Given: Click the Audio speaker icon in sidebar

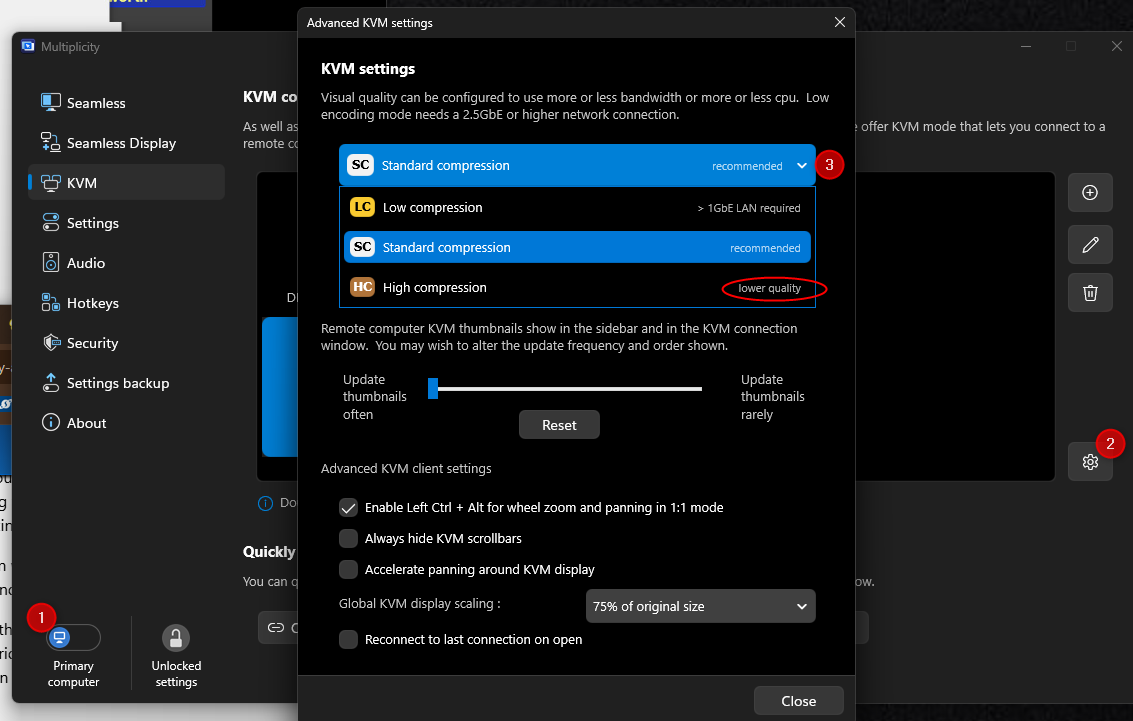Looking at the screenshot, I should 51,262.
